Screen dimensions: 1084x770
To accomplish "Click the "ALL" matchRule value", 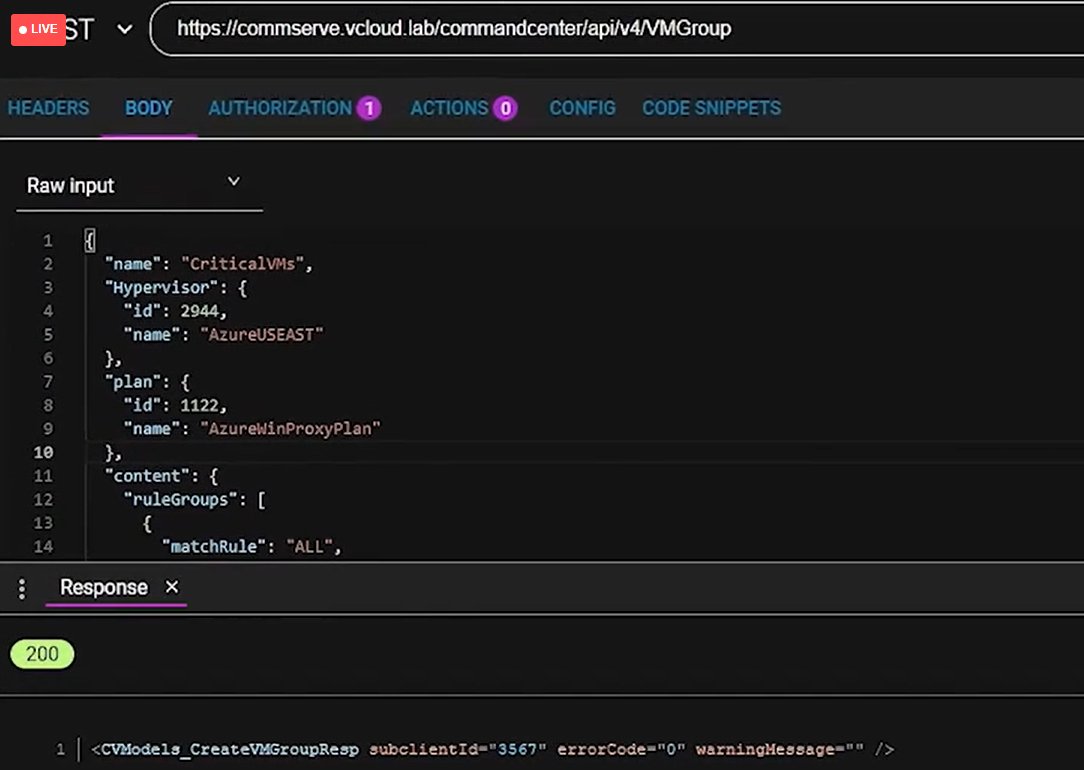I will (x=309, y=547).
